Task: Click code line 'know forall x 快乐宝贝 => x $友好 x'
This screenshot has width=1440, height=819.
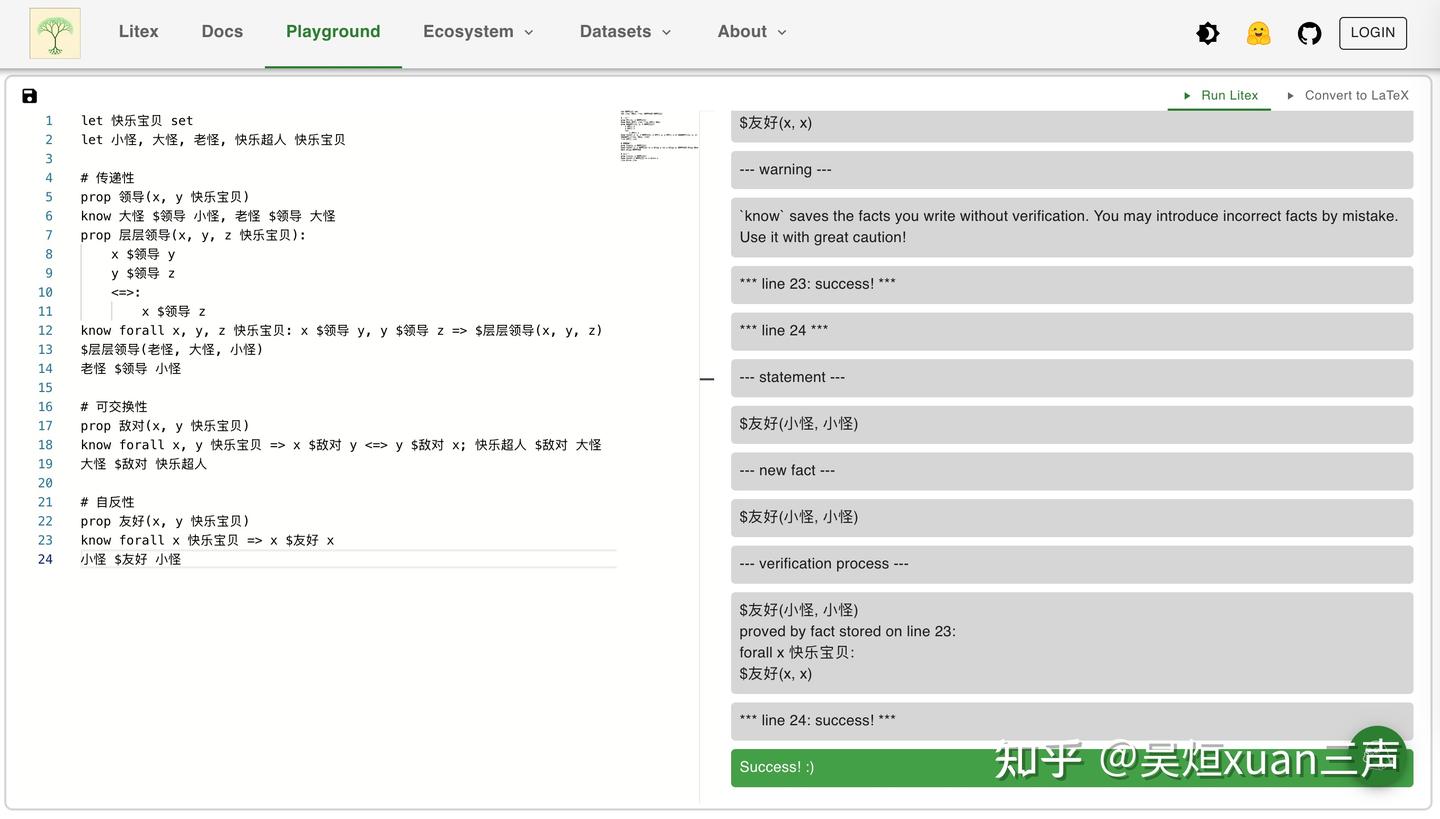Action: [x=207, y=540]
